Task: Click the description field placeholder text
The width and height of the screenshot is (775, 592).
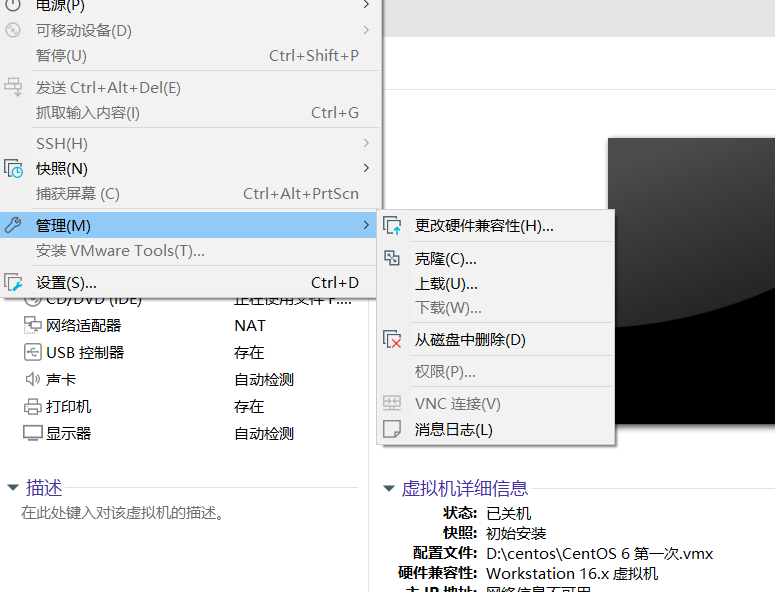Action: click(x=123, y=512)
